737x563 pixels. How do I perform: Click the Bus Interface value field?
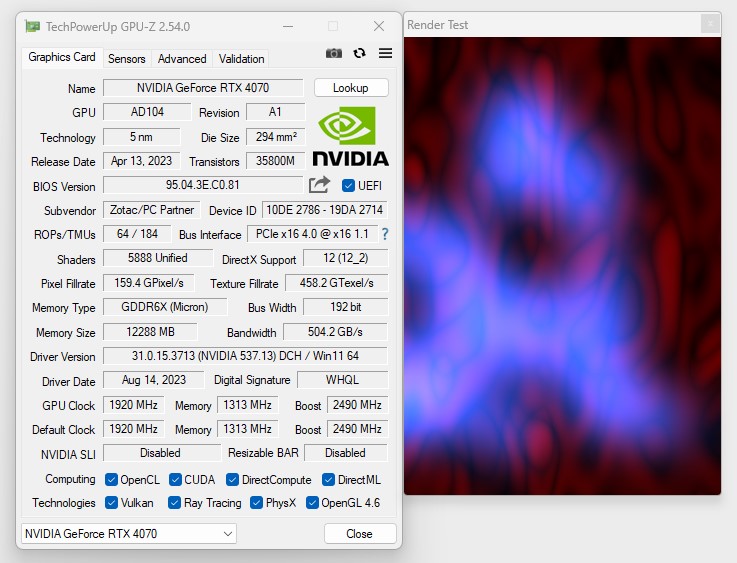(x=313, y=234)
